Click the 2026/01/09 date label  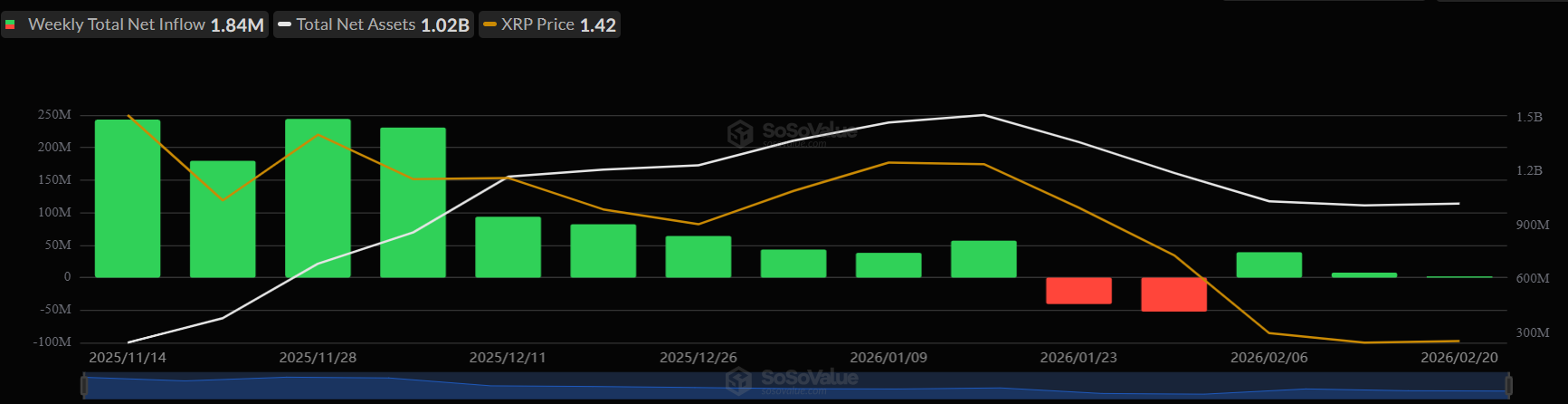click(889, 358)
